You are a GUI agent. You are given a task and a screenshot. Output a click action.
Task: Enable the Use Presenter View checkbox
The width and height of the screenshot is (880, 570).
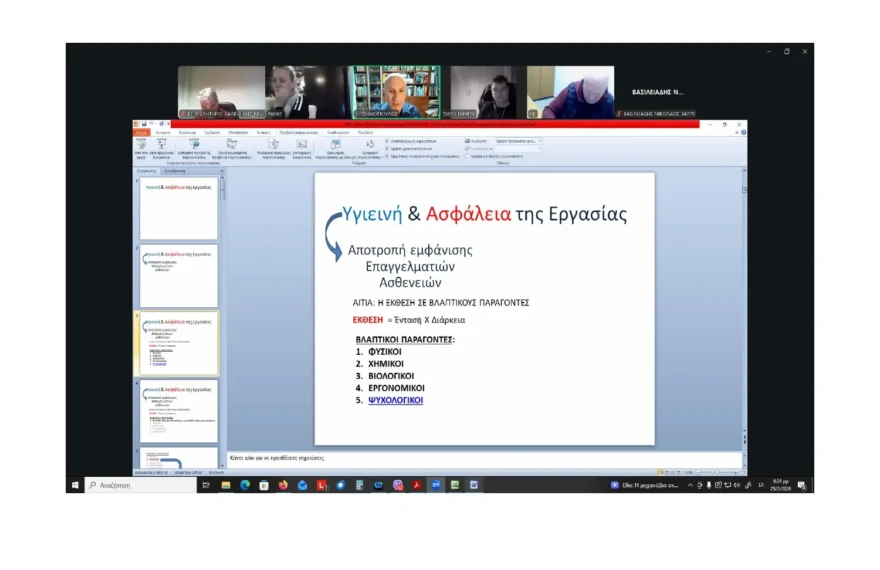(467, 155)
